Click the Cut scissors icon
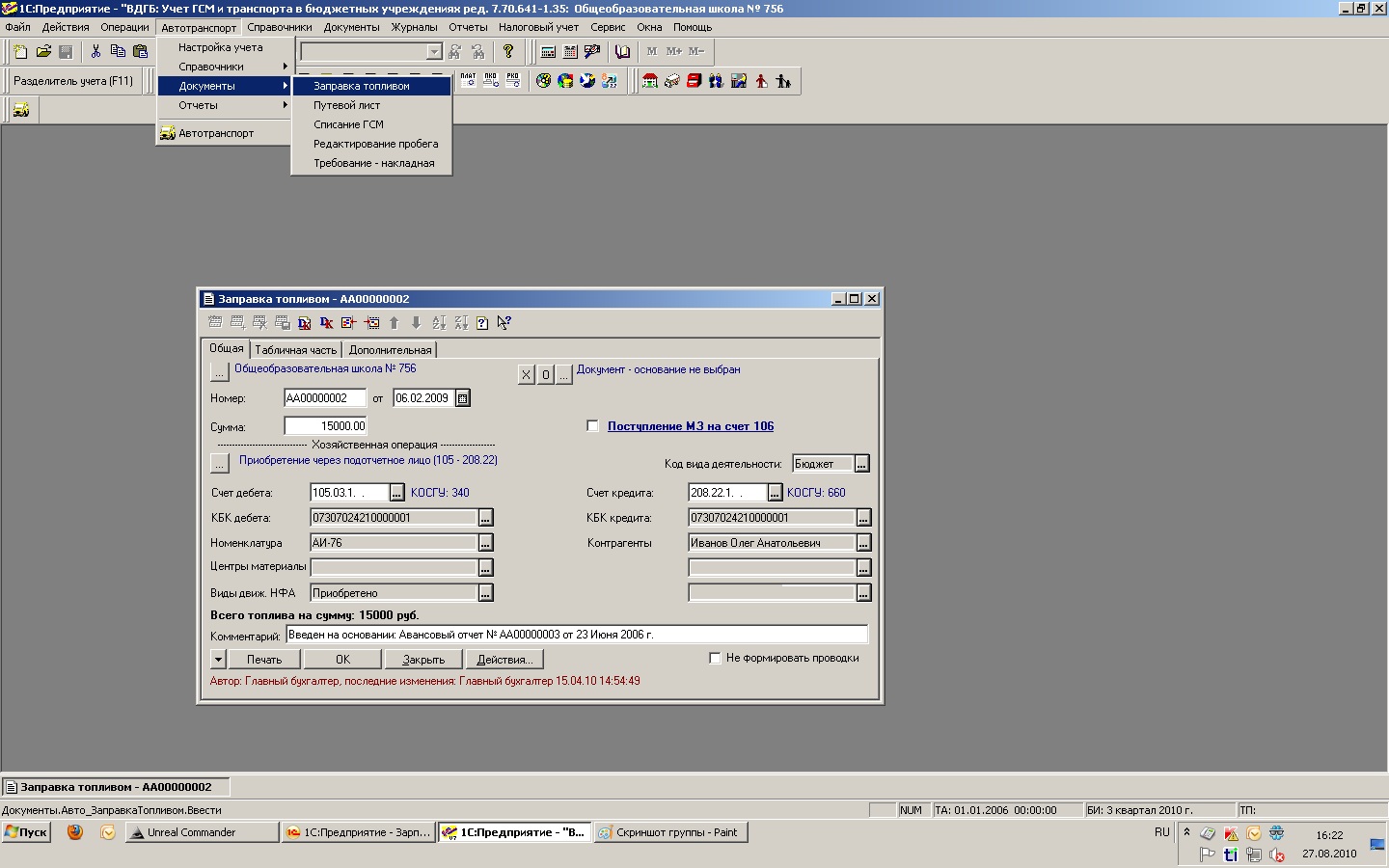1389x868 pixels. [x=95, y=51]
